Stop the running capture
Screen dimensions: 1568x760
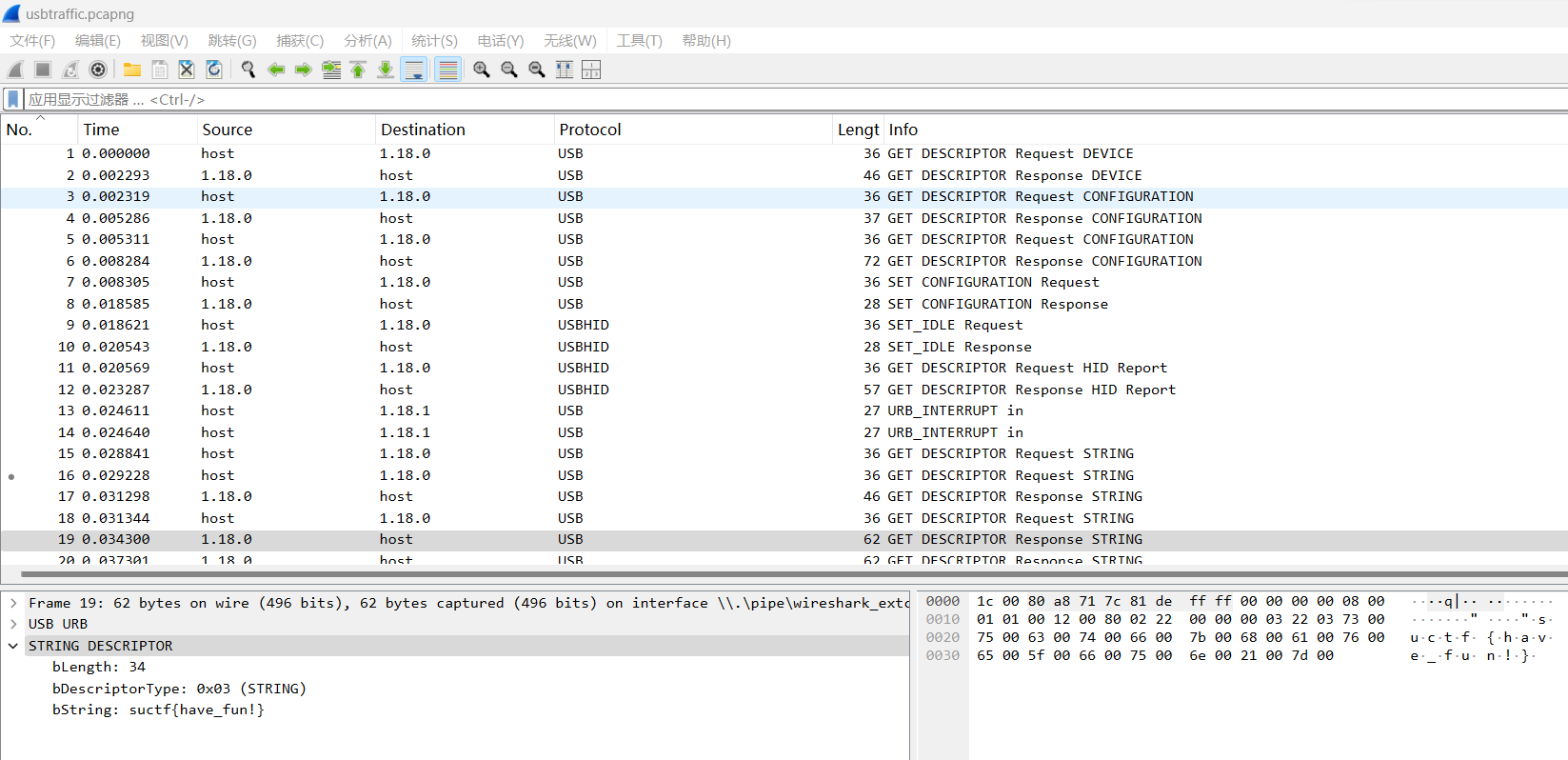[43, 70]
